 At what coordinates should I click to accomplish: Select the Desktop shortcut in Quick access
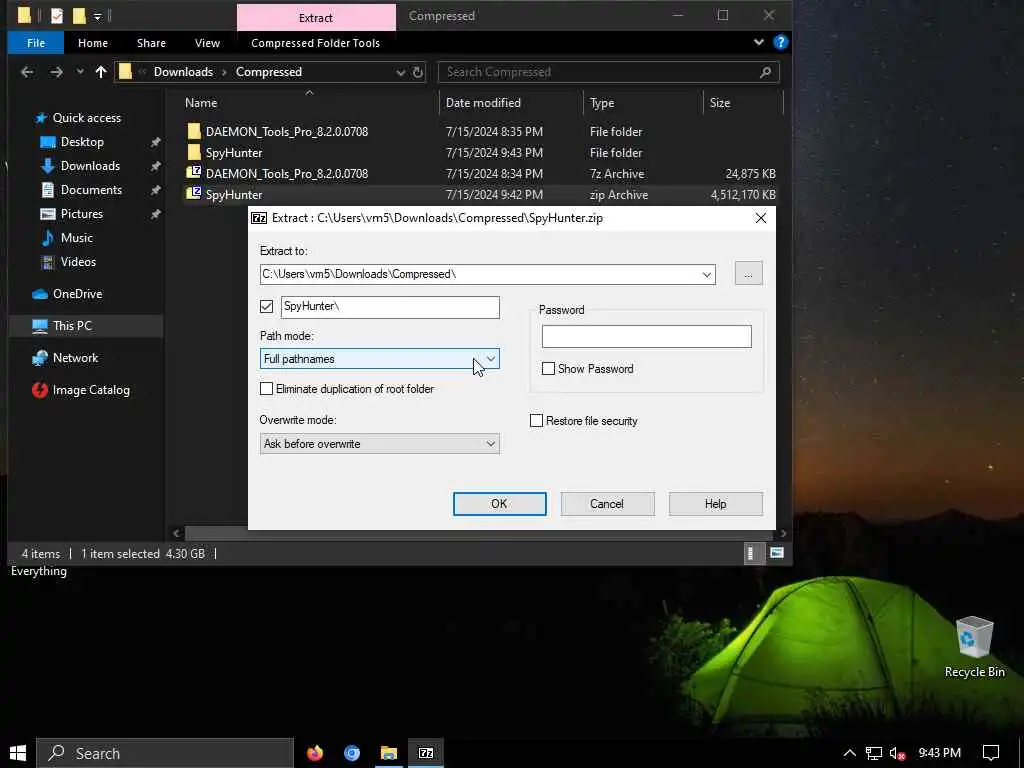coord(82,142)
